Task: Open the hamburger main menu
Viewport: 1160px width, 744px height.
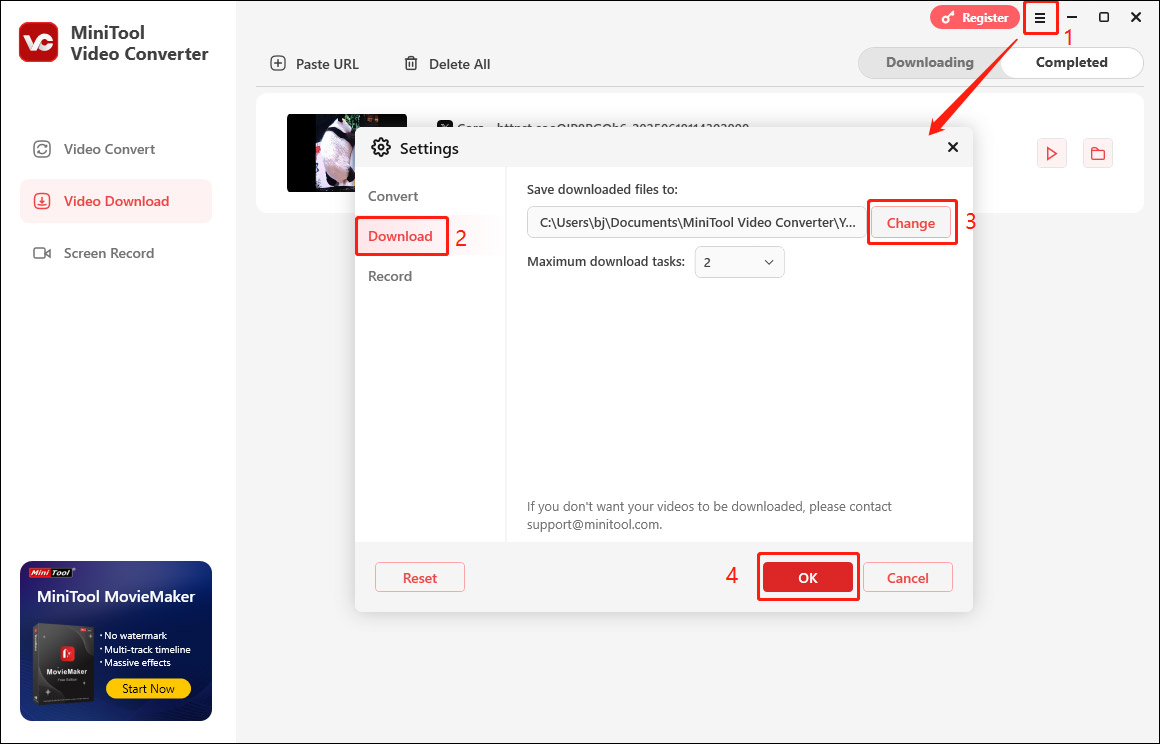Action: coord(1040,18)
